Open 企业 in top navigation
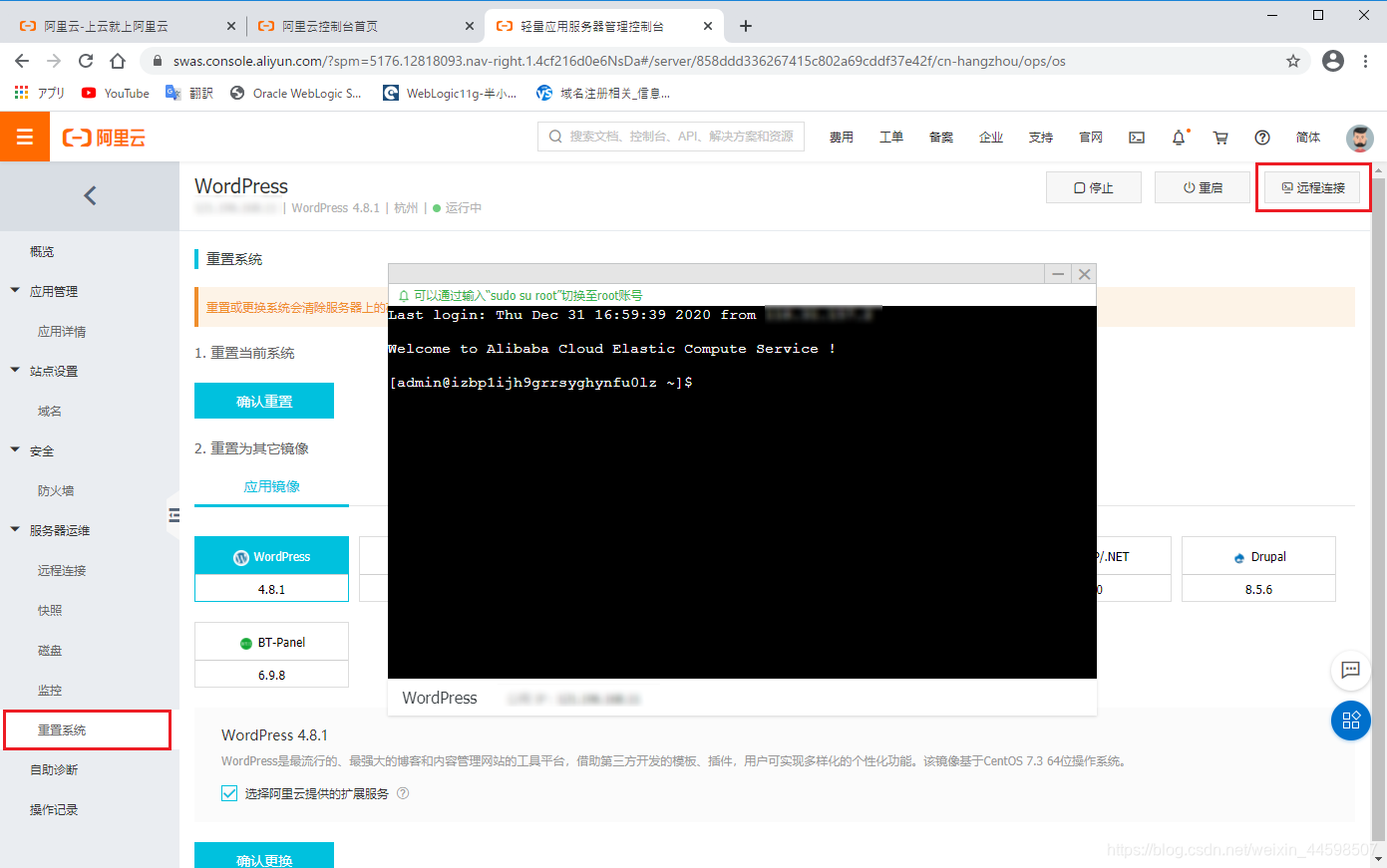Viewport: 1387px width, 868px height. point(991,138)
